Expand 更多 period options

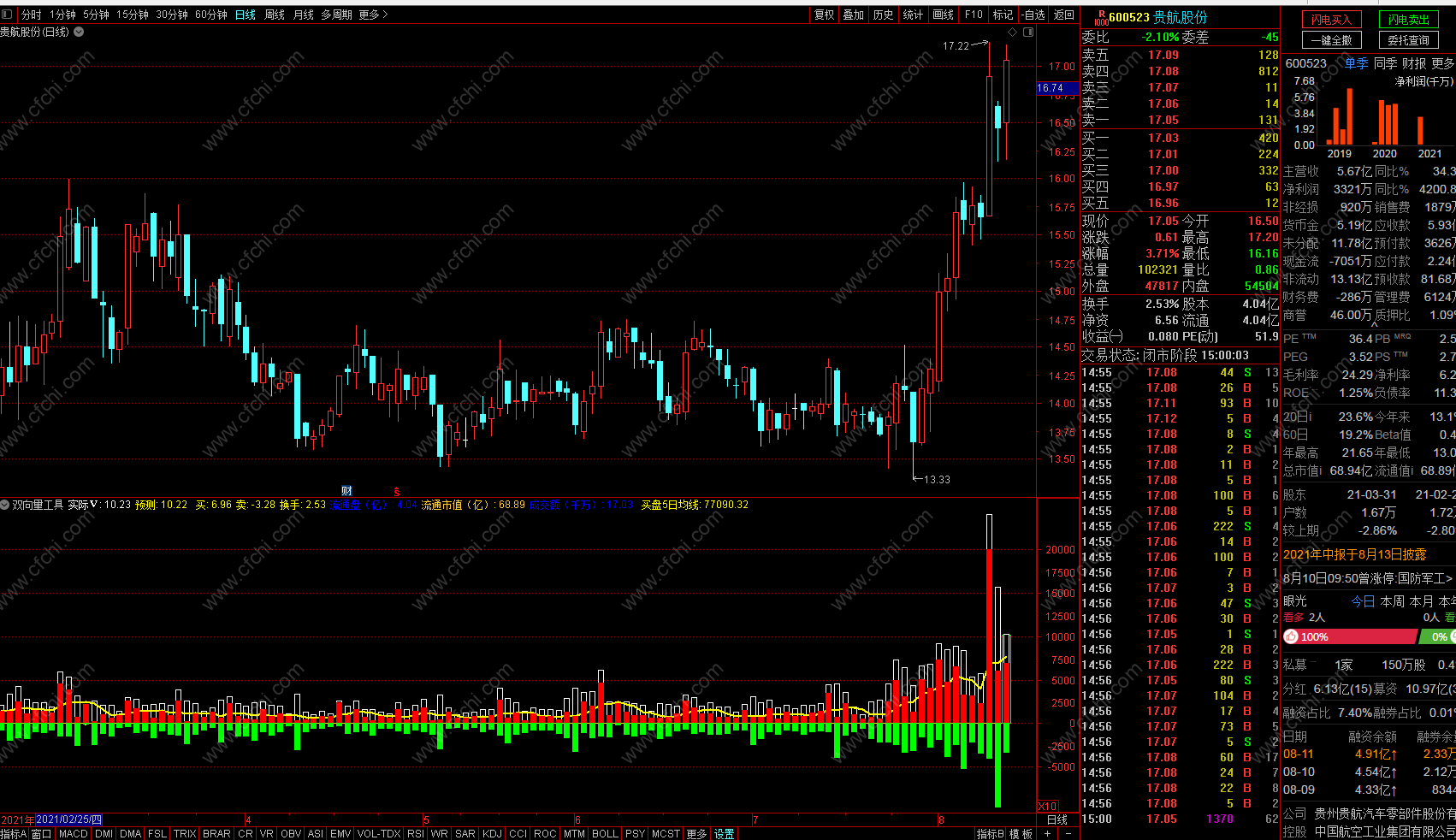coord(373,15)
